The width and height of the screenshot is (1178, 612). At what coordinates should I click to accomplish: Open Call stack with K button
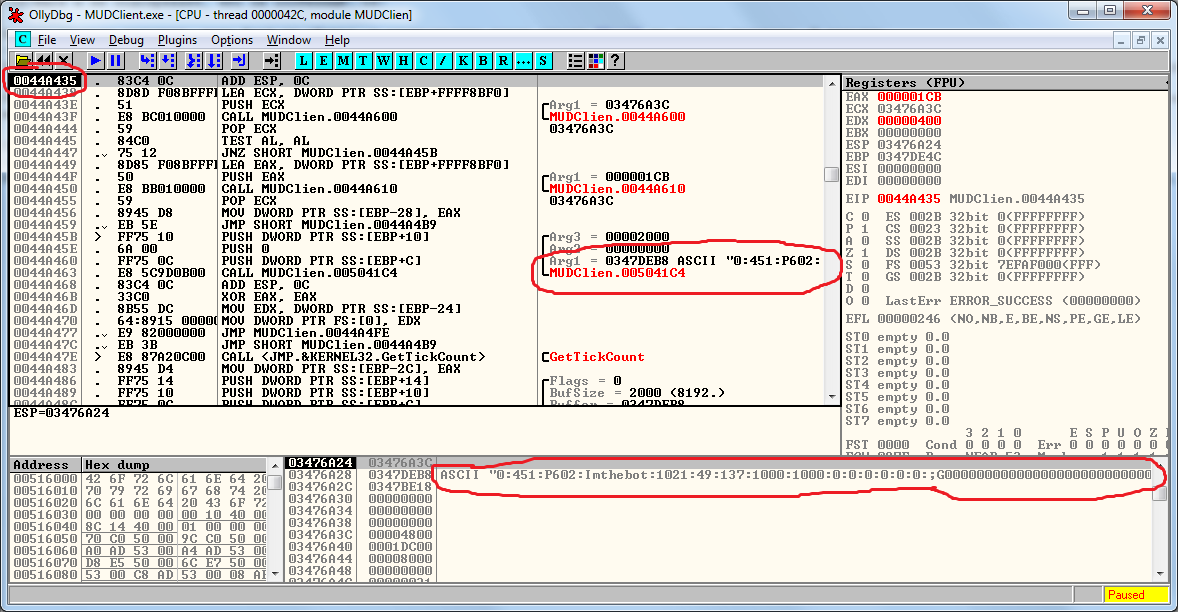pyautogui.click(x=464, y=61)
